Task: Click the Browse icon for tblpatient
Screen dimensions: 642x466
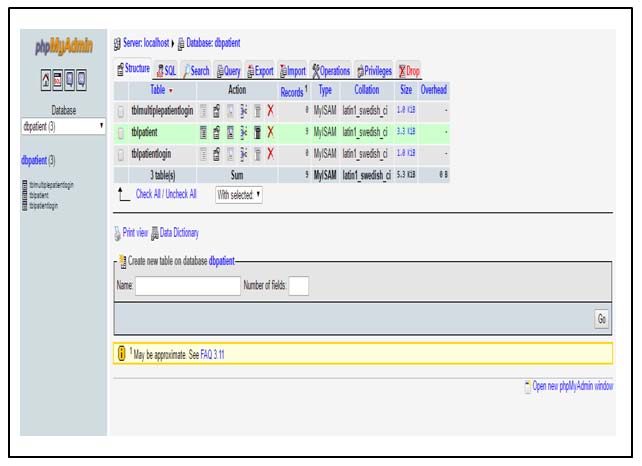Action: (x=202, y=132)
